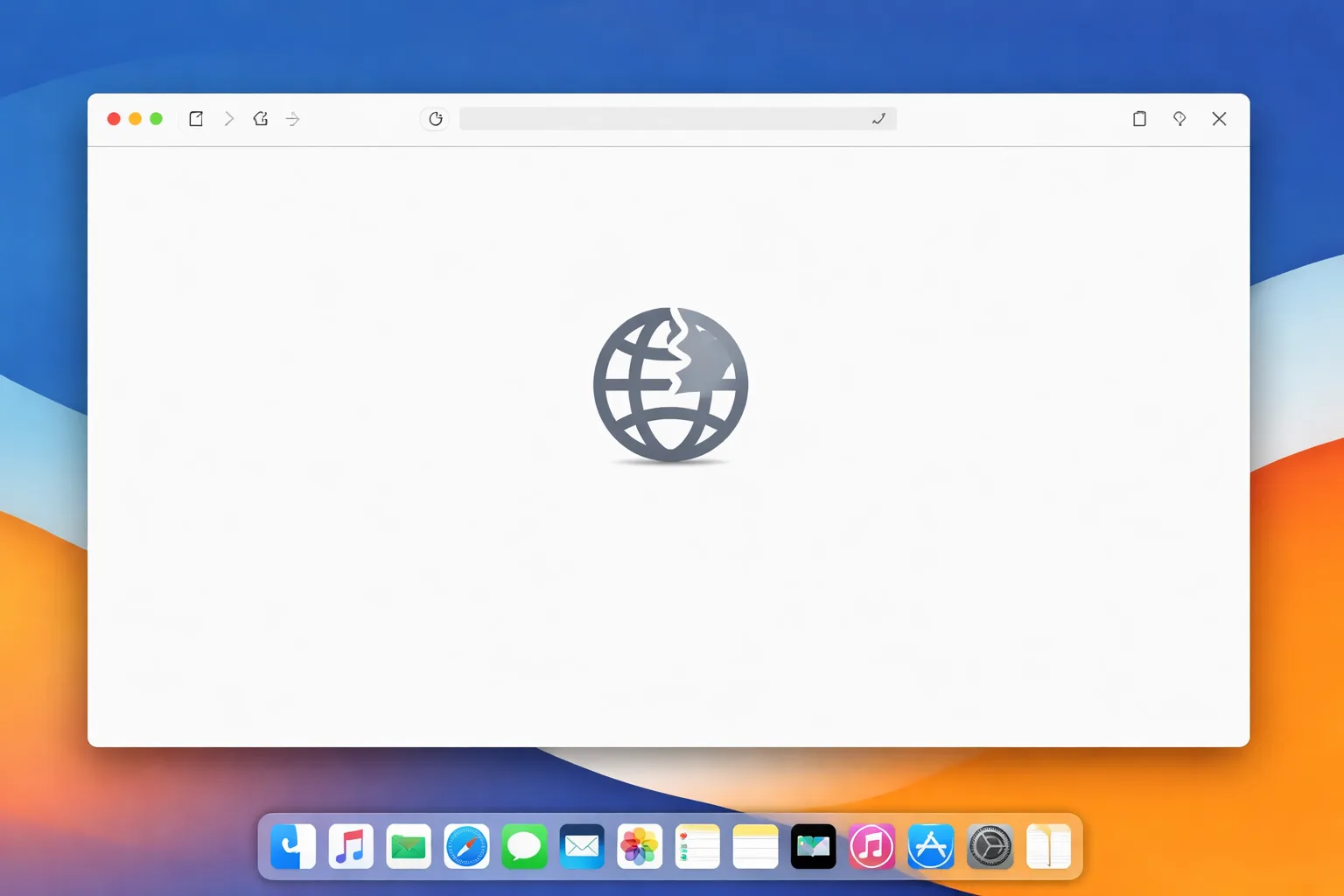1344x896 pixels.
Task: Click the broken globe icon on the page
Action: pos(670,384)
